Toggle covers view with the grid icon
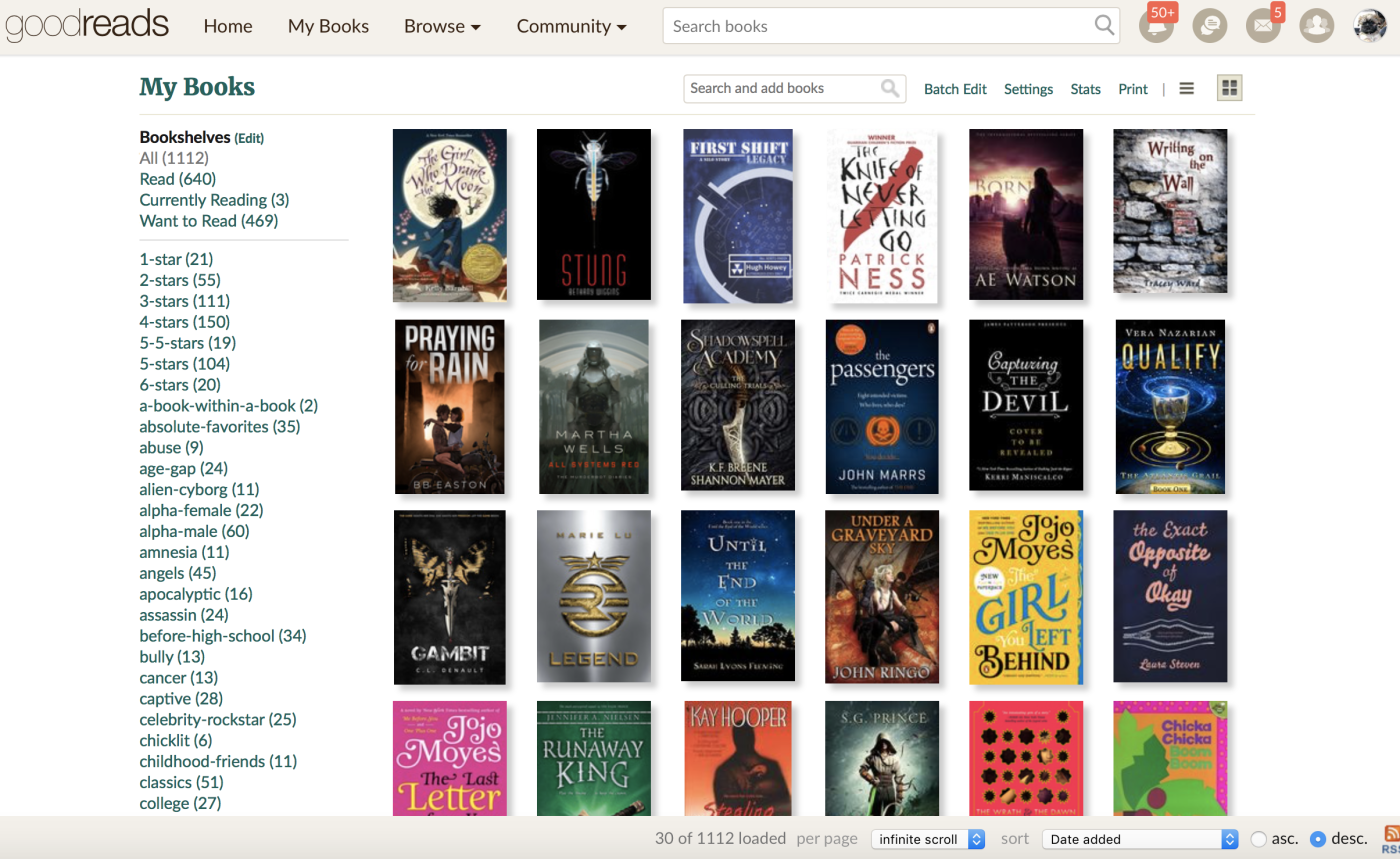Image resolution: width=1400 pixels, height=859 pixels. point(1229,88)
